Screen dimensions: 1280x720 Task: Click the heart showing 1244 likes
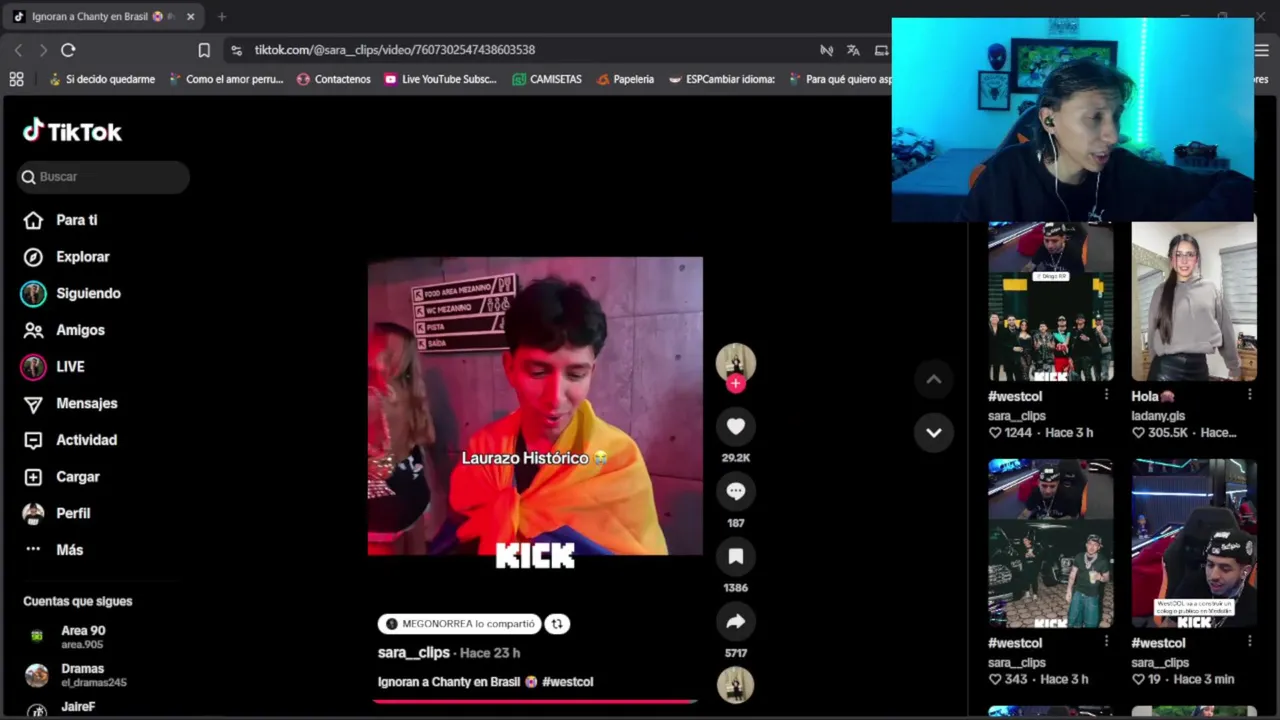coord(995,433)
